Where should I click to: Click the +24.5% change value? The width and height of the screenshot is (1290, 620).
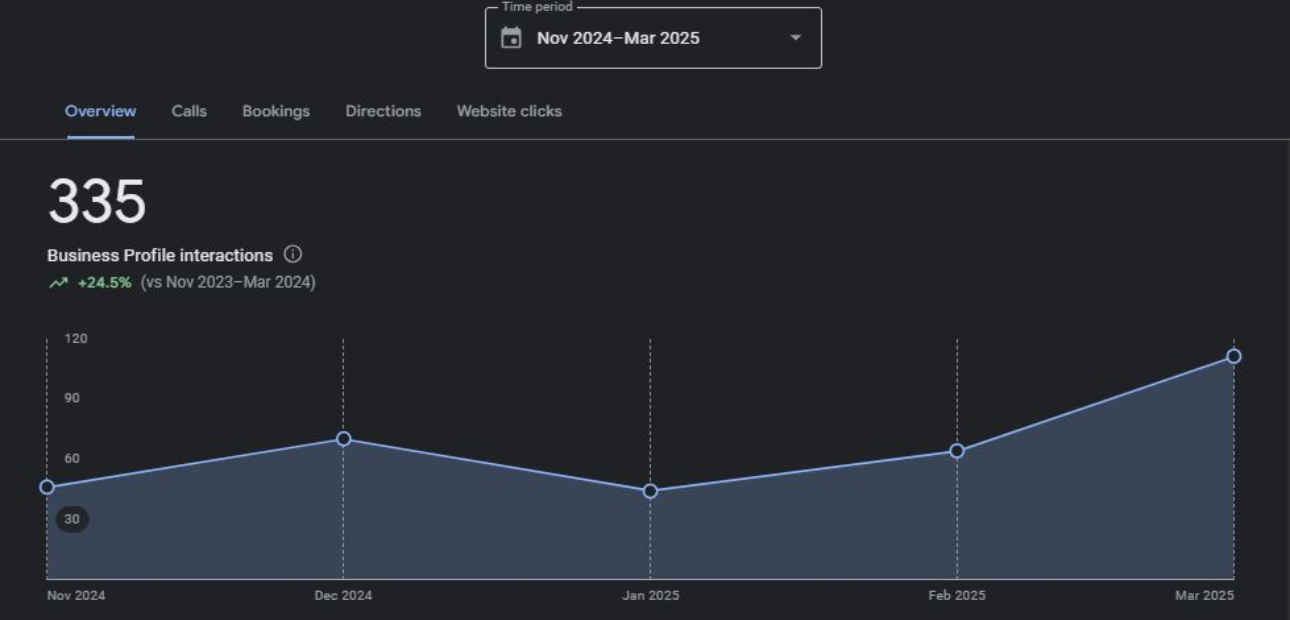tap(104, 283)
